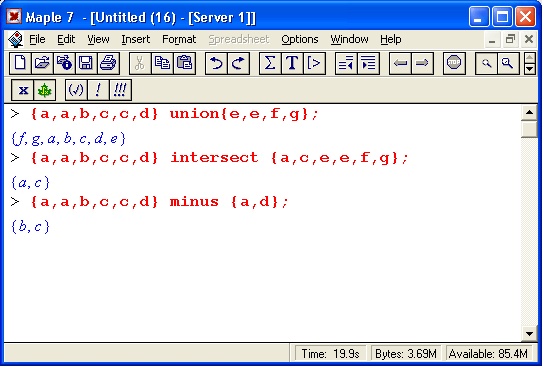This screenshot has width=542, height=366.
Task: Redo the last undone operation
Action: click(239, 63)
